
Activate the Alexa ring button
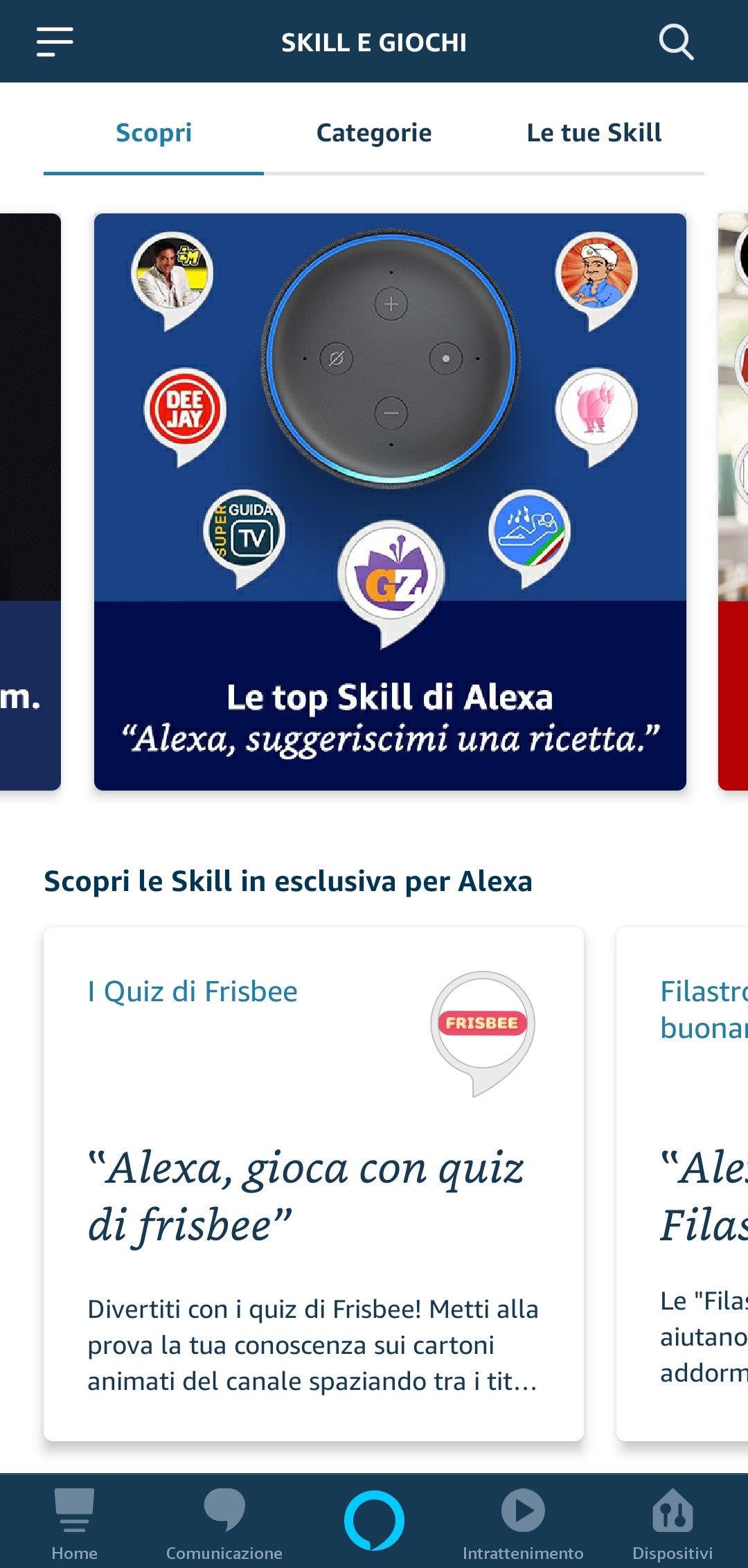point(374,1520)
